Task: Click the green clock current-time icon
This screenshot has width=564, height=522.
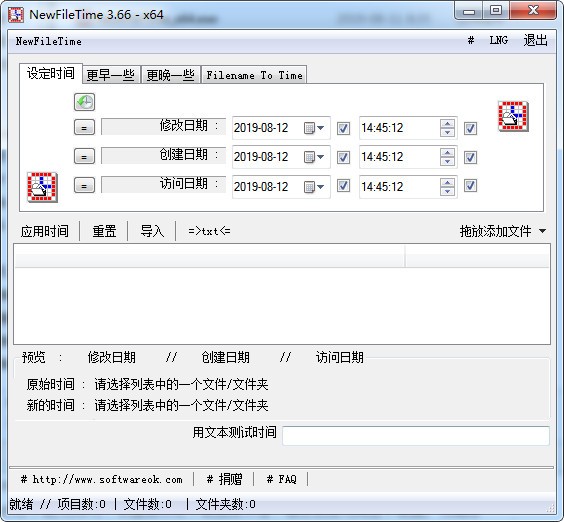Action: (84, 102)
